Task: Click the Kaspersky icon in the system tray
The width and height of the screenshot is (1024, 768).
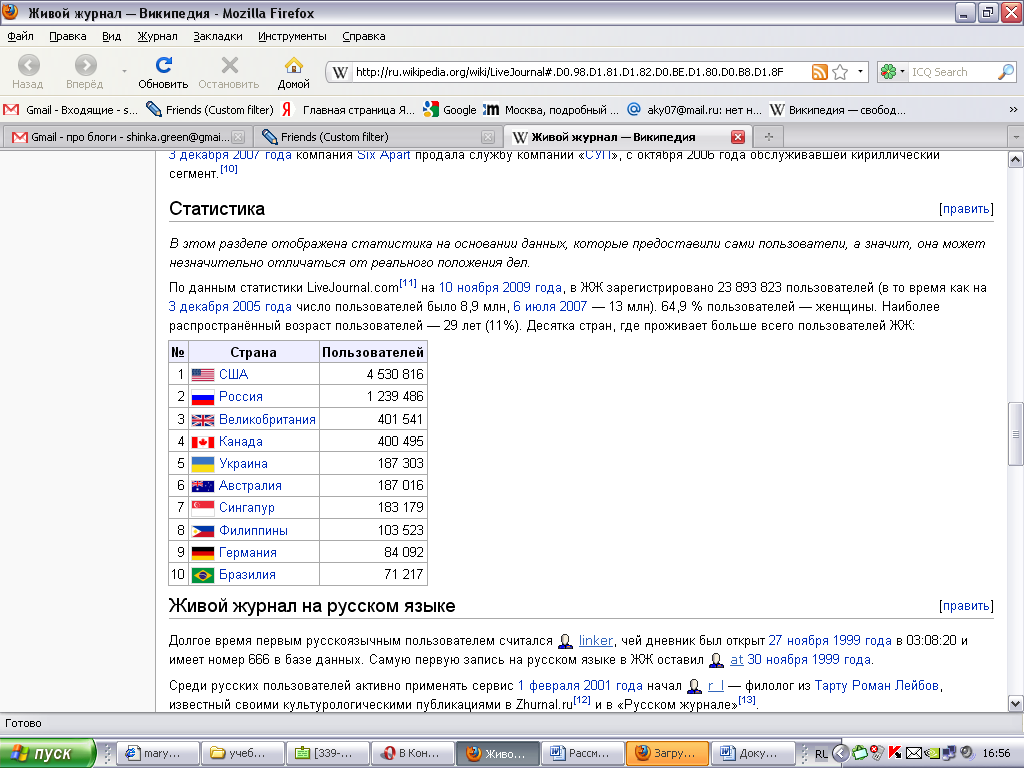Action: (895, 753)
